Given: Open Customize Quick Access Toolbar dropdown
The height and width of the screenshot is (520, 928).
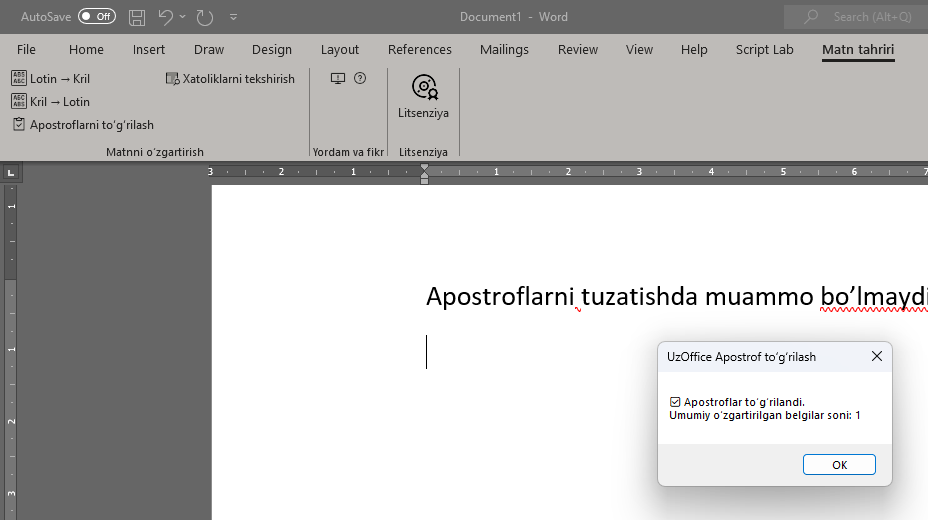Looking at the screenshot, I should click(x=234, y=17).
